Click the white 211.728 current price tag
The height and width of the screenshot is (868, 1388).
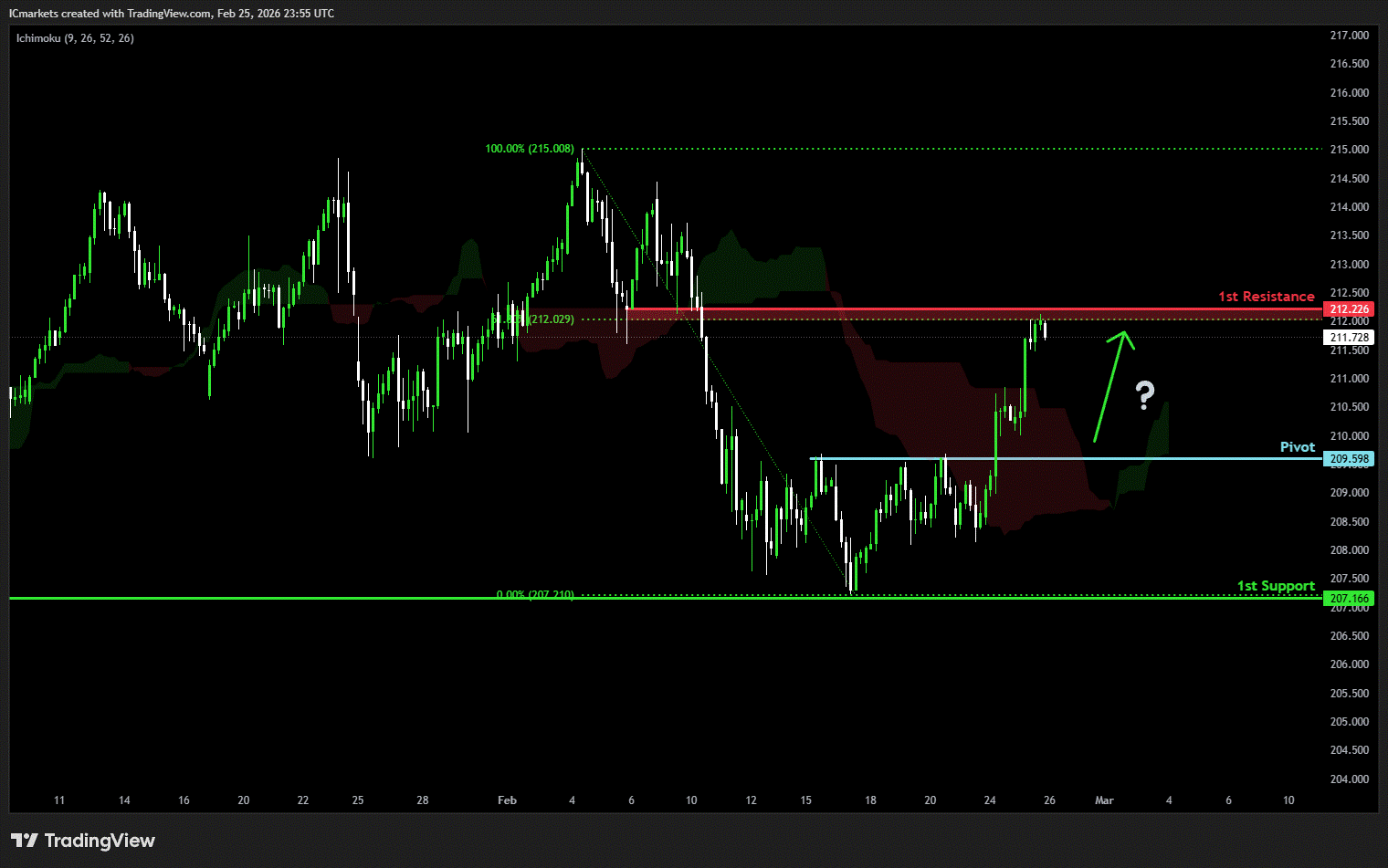pos(1349,338)
